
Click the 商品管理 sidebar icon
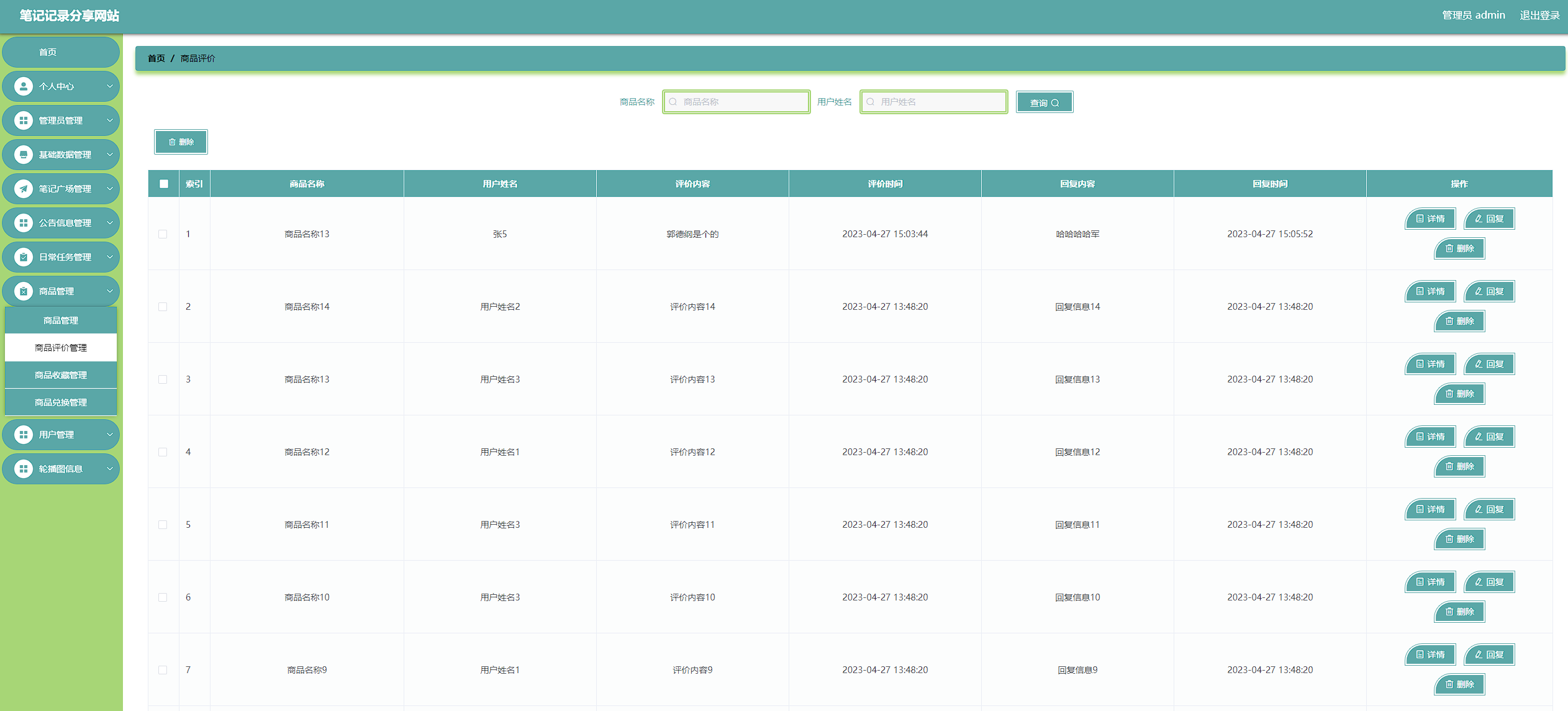(x=24, y=291)
